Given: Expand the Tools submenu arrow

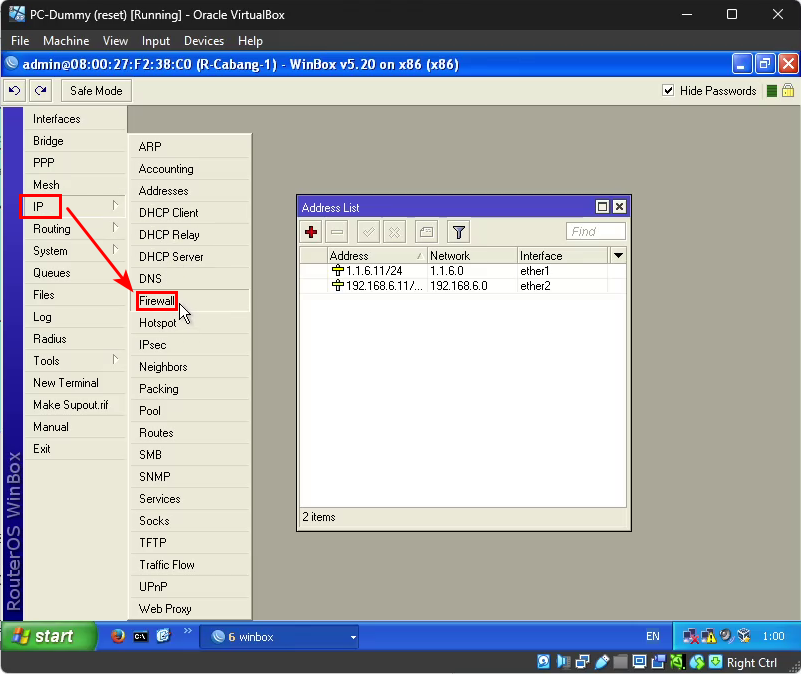Looking at the screenshot, I should (x=115, y=359).
